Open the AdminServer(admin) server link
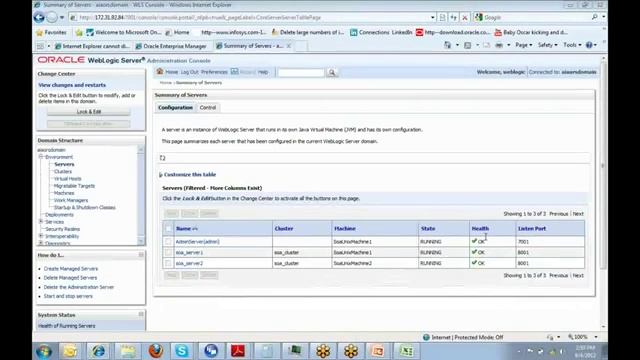 pos(198,242)
